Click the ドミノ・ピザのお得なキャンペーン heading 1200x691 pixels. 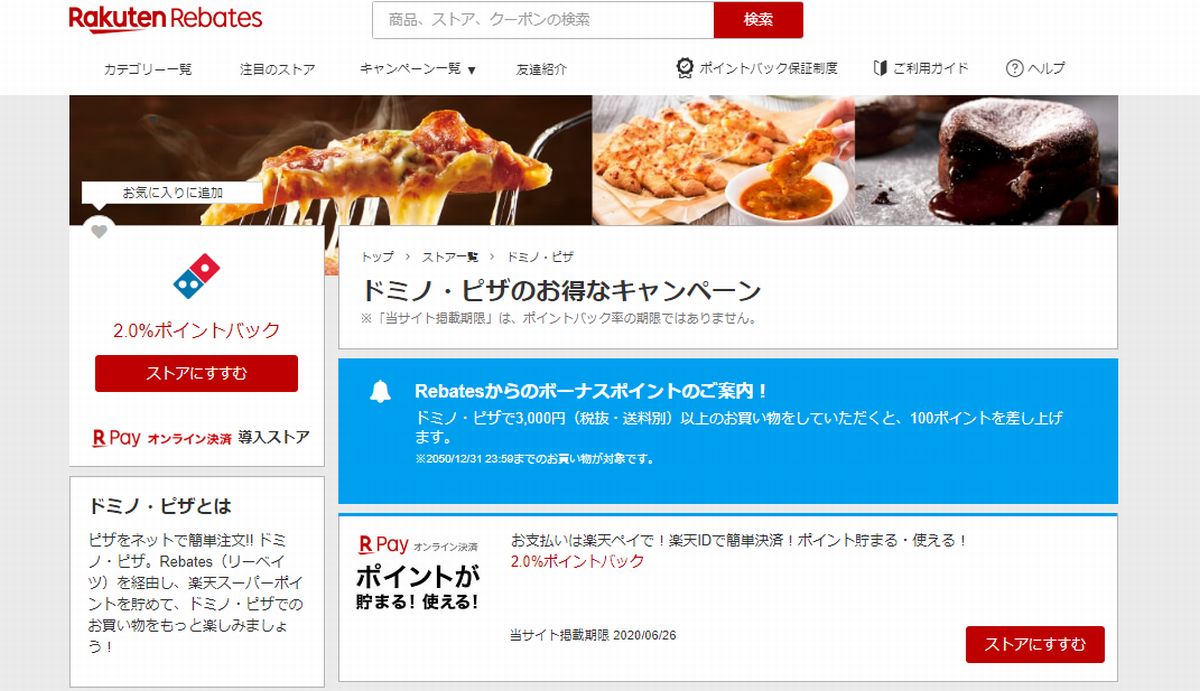pyautogui.click(x=561, y=291)
